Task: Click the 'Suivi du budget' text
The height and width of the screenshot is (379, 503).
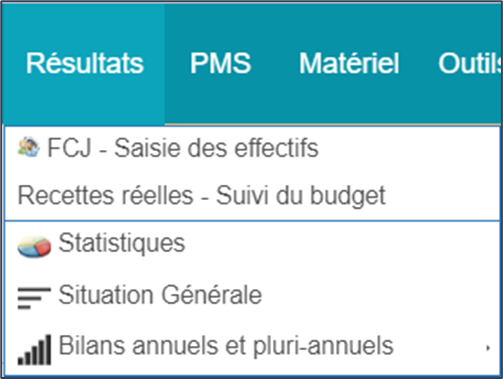Action: click(x=301, y=196)
